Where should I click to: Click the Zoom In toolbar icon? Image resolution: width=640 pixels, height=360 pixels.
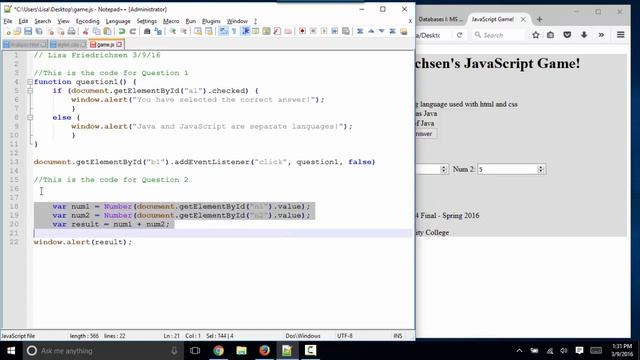point(173,31)
